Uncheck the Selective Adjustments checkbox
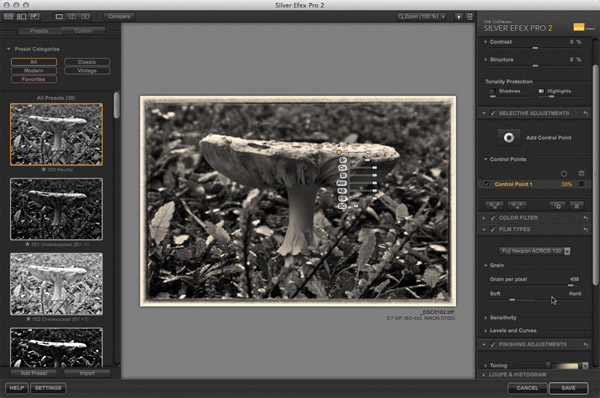The image size is (600, 398). tap(493, 113)
